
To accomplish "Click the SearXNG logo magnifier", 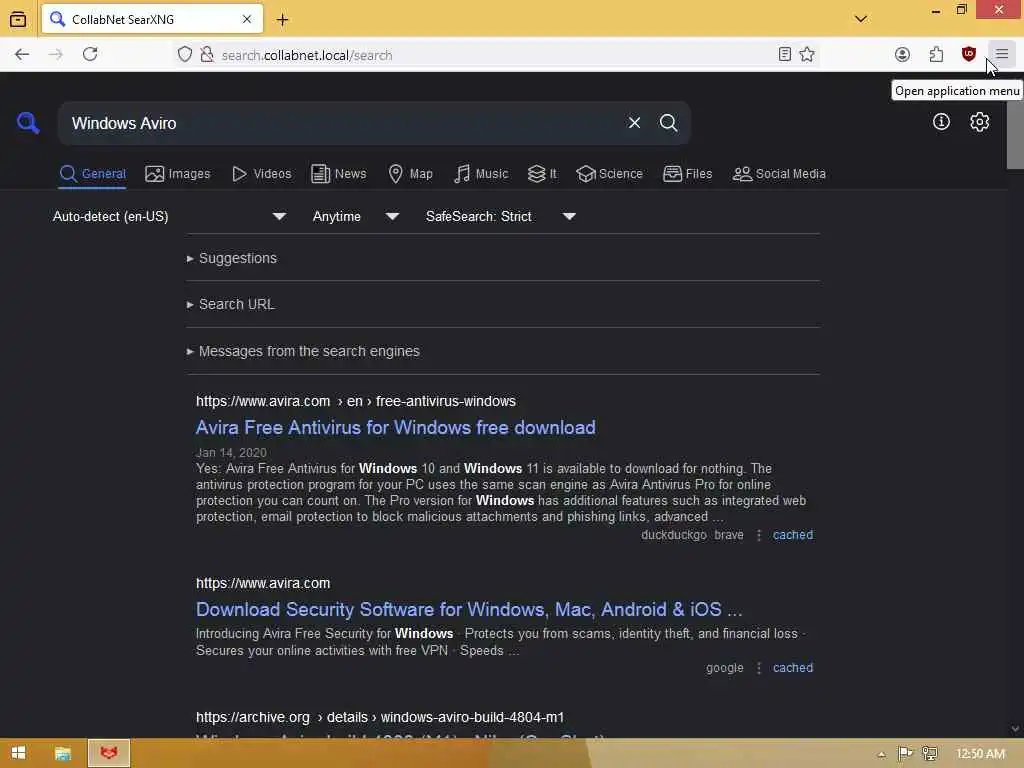I will click(28, 123).
